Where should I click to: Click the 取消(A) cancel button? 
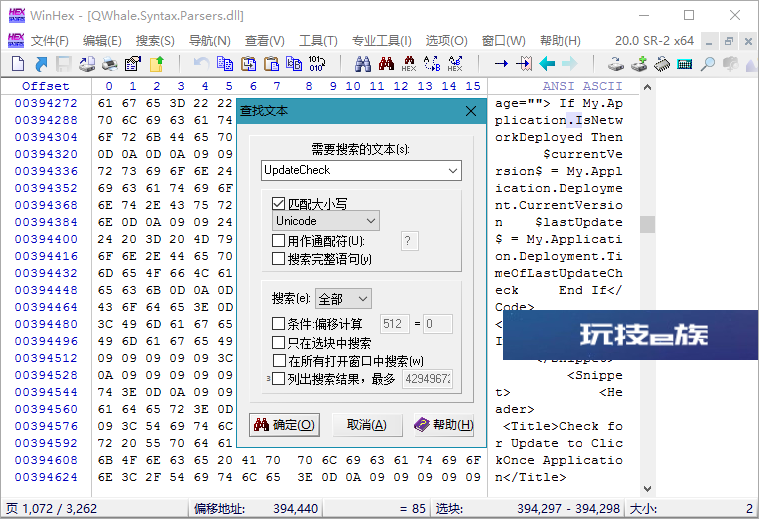coord(367,425)
